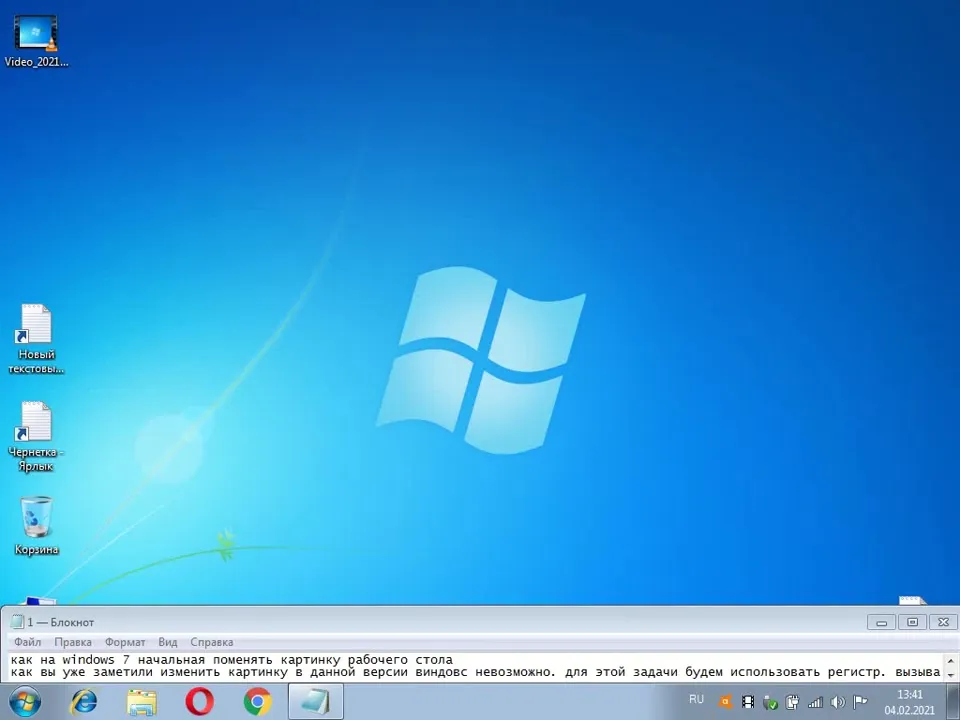Place cursor in line 'как вы уже заметили'

[x=475, y=672]
